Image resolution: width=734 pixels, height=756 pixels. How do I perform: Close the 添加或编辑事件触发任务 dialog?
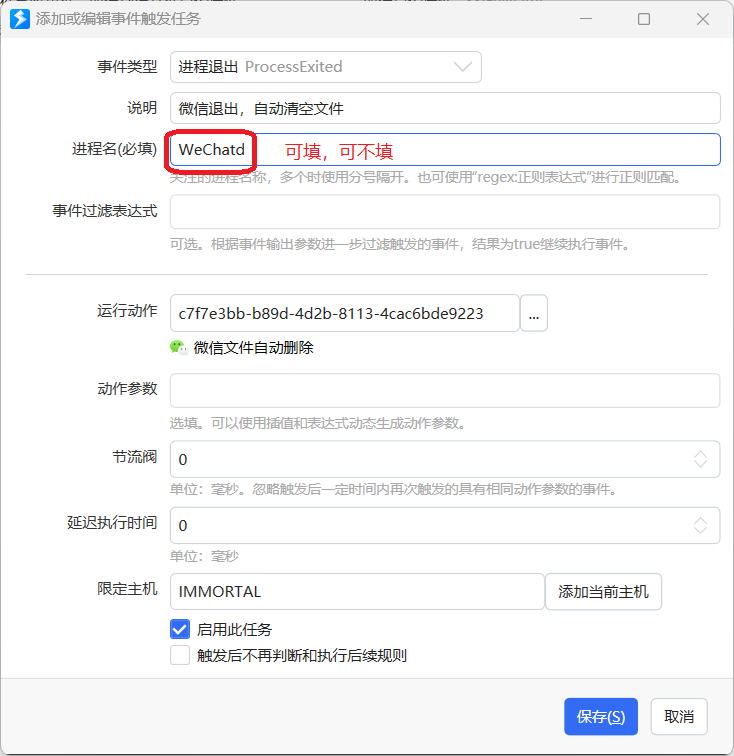point(703,19)
